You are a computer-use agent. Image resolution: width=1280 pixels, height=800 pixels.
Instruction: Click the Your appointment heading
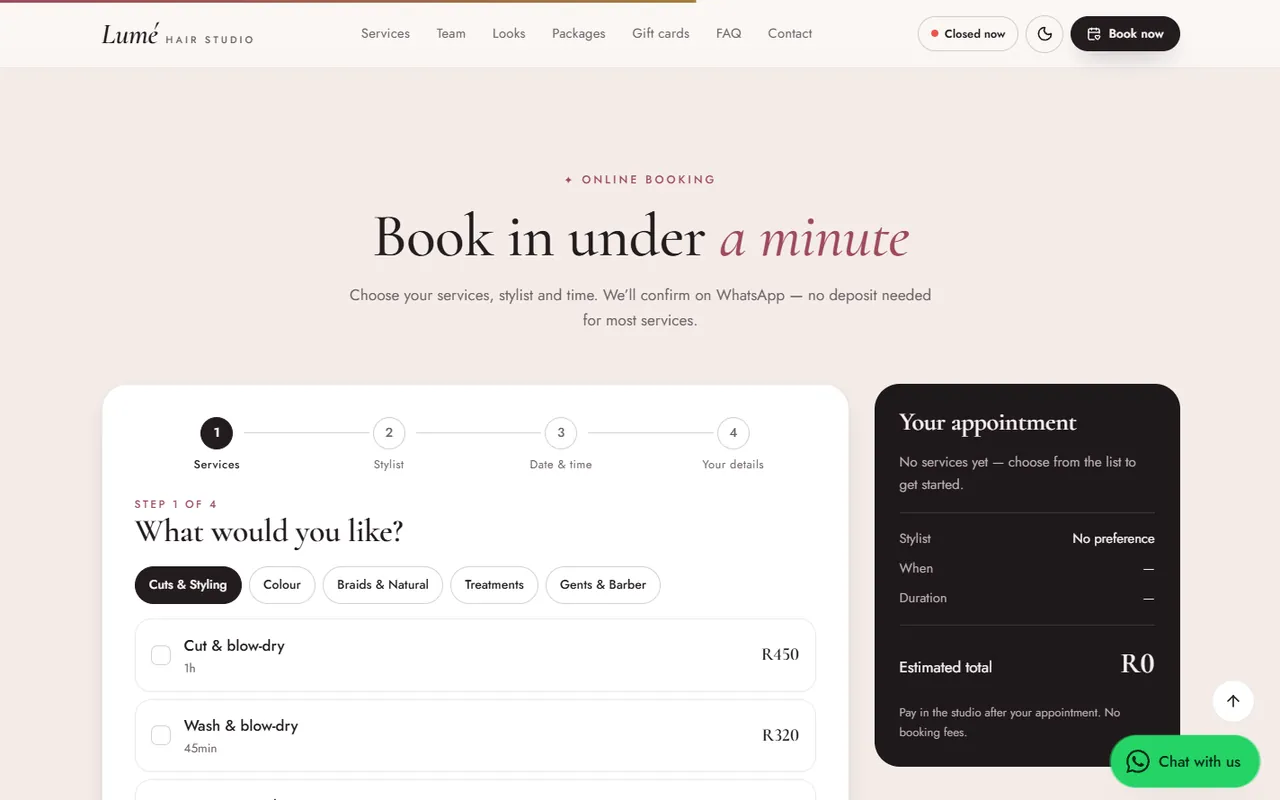988,423
